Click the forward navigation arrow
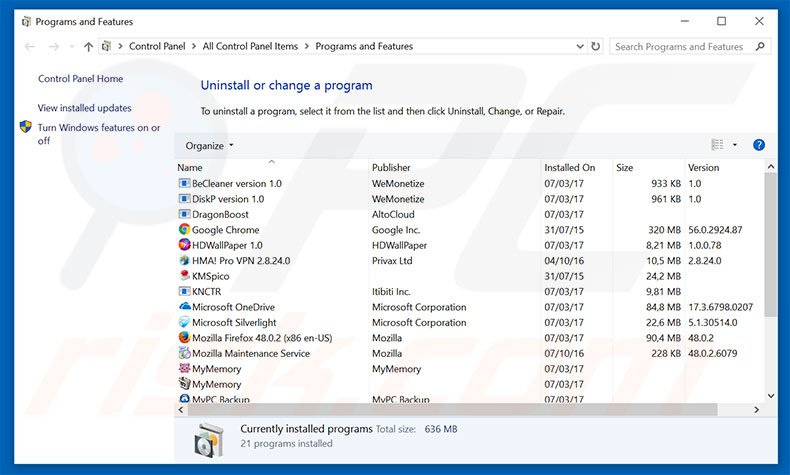The width and height of the screenshot is (790, 475). [53, 46]
